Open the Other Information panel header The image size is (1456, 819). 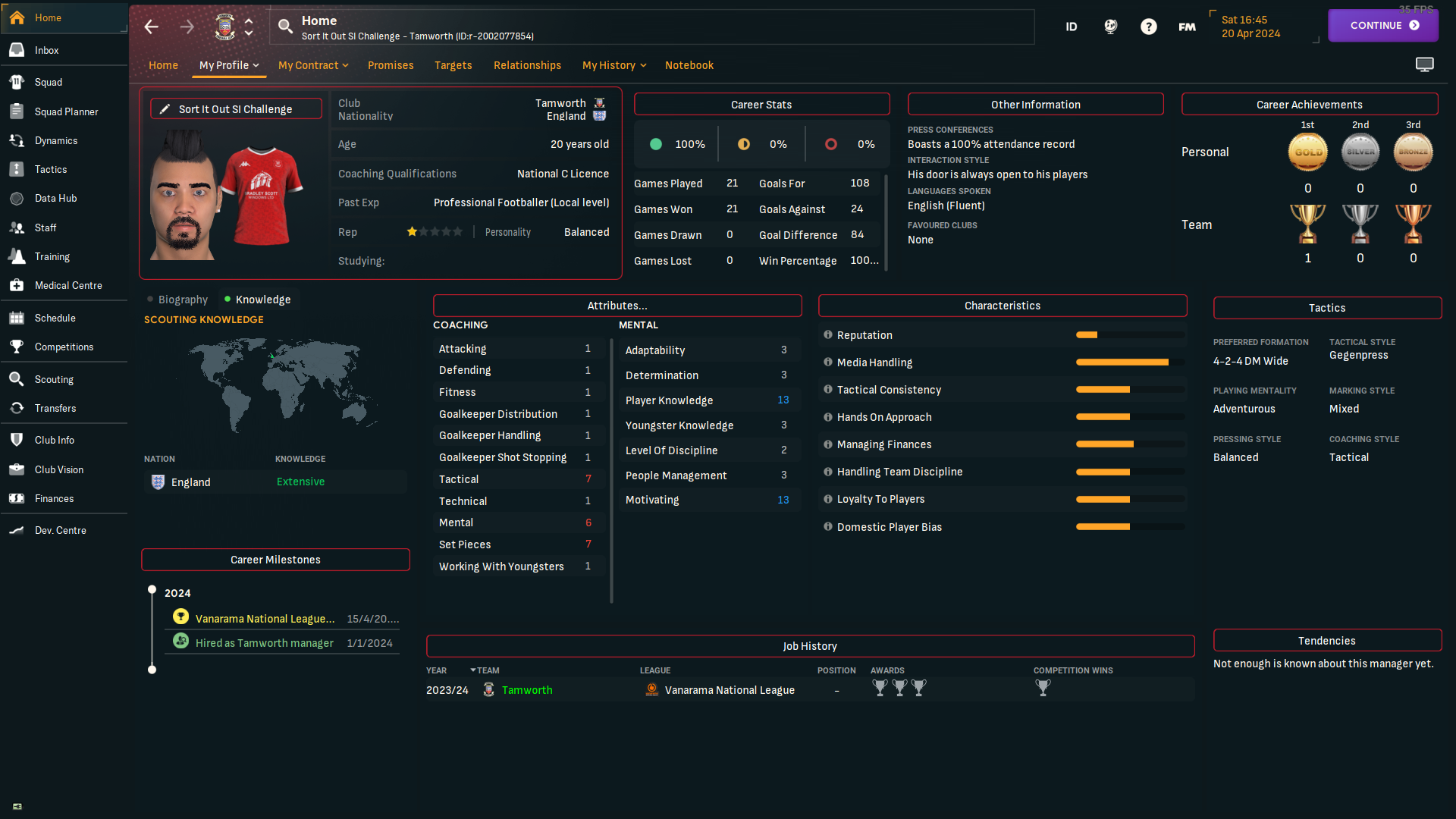coord(1036,105)
